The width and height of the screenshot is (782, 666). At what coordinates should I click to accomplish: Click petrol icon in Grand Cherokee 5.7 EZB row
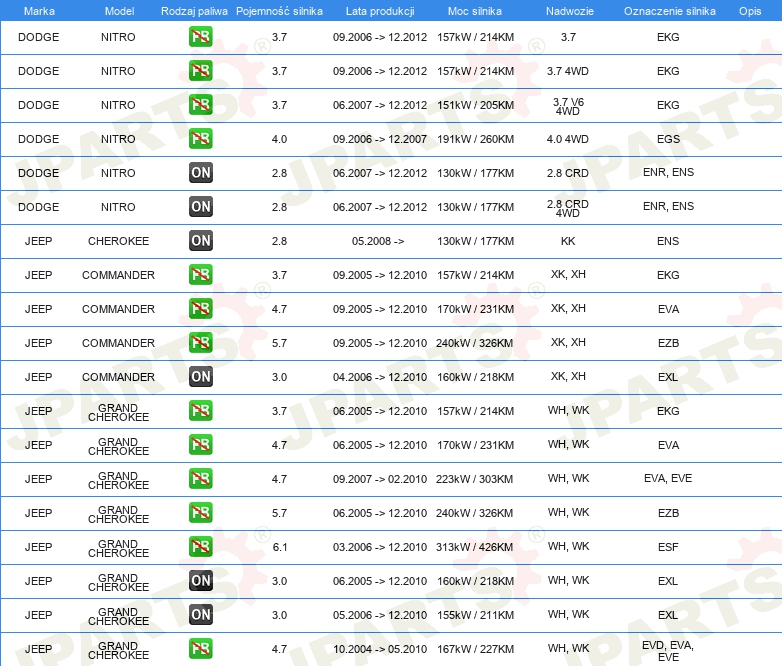click(200, 512)
